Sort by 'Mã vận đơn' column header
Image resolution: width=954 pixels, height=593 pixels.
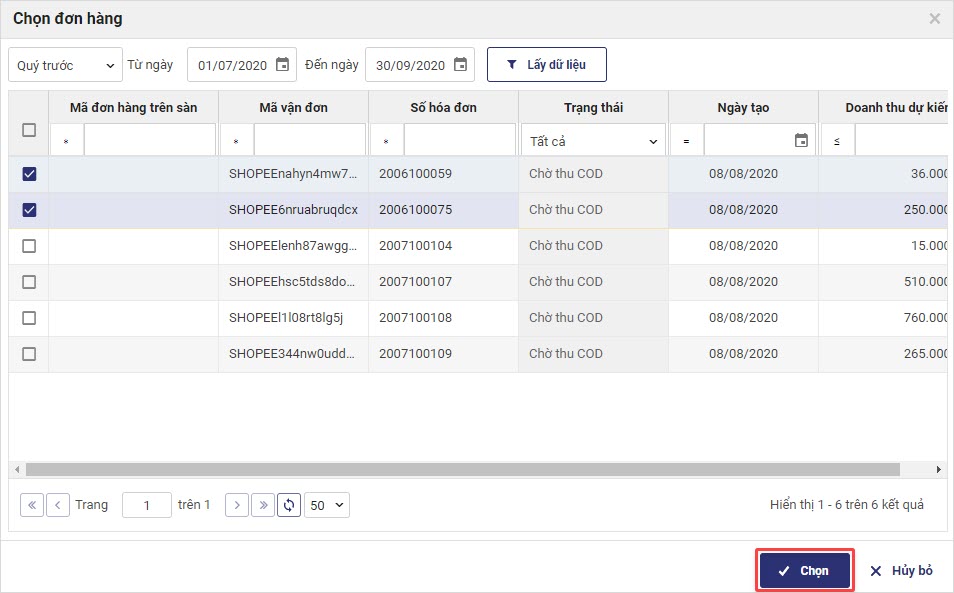click(x=293, y=108)
